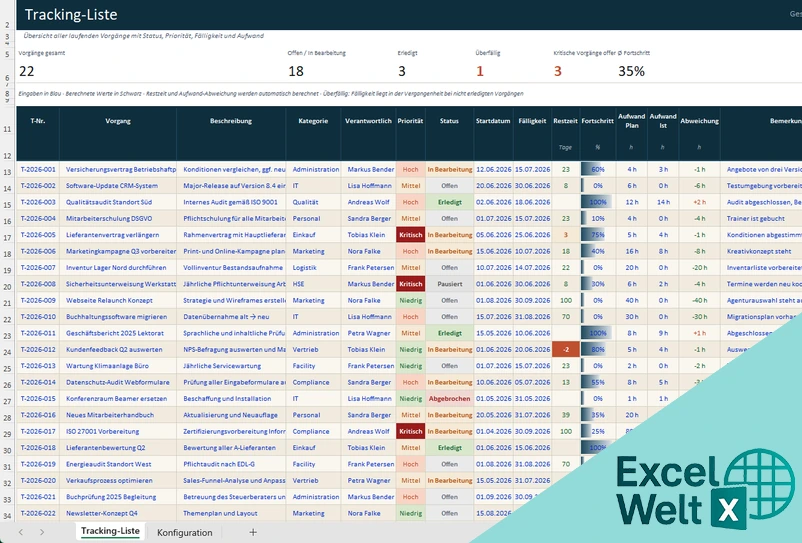Click cell T-2026-005
The width and height of the screenshot is (802, 543).
tap(38, 235)
